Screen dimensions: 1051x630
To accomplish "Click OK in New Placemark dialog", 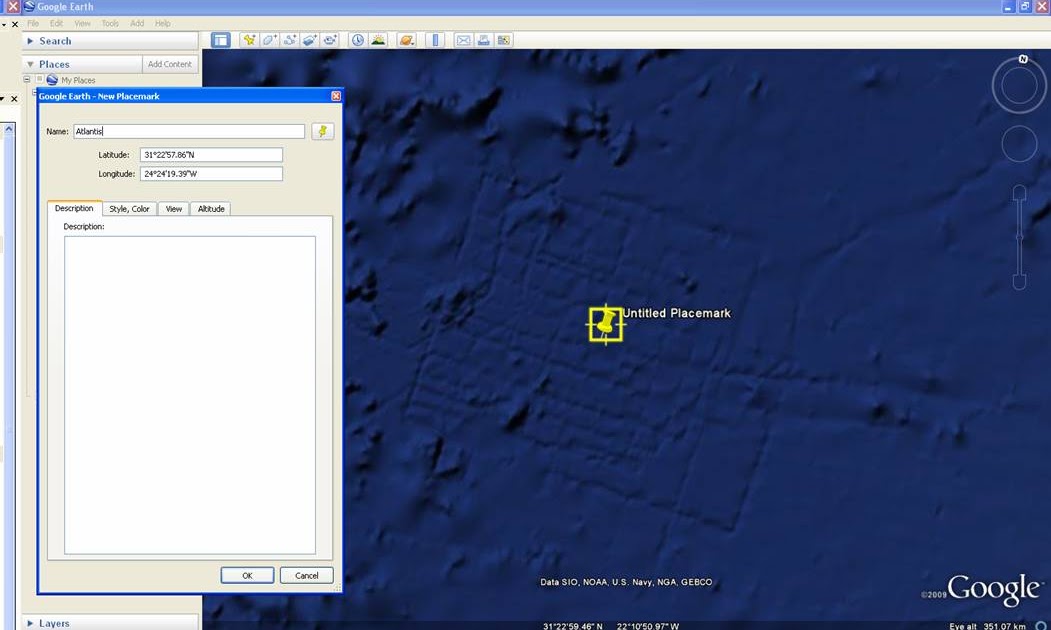I will coord(247,576).
